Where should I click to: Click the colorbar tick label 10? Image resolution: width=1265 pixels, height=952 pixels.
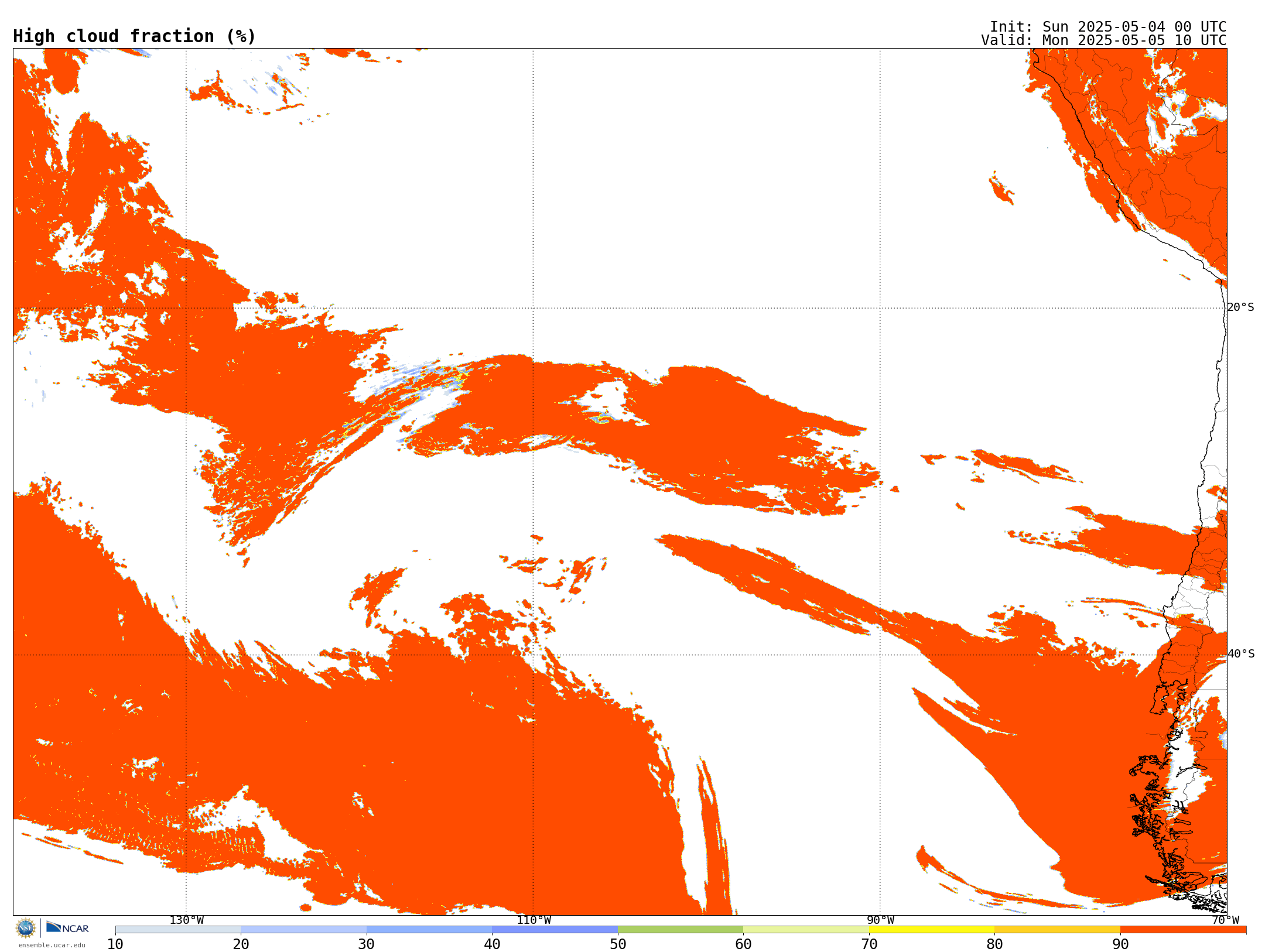point(115,944)
